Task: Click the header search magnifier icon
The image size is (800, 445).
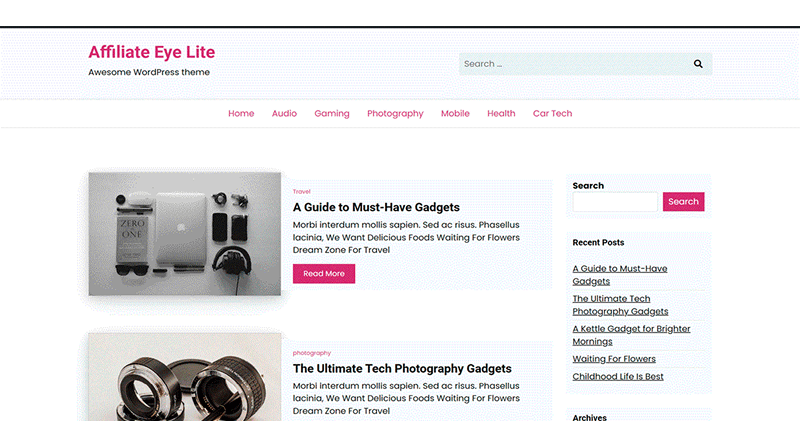Action: pyautogui.click(x=698, y=64)
